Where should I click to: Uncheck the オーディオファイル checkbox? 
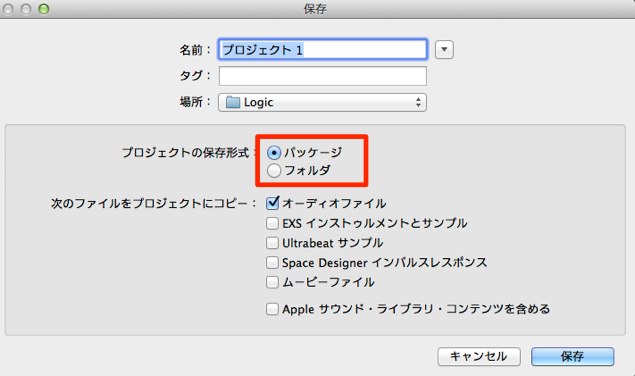tap(272, 203)
